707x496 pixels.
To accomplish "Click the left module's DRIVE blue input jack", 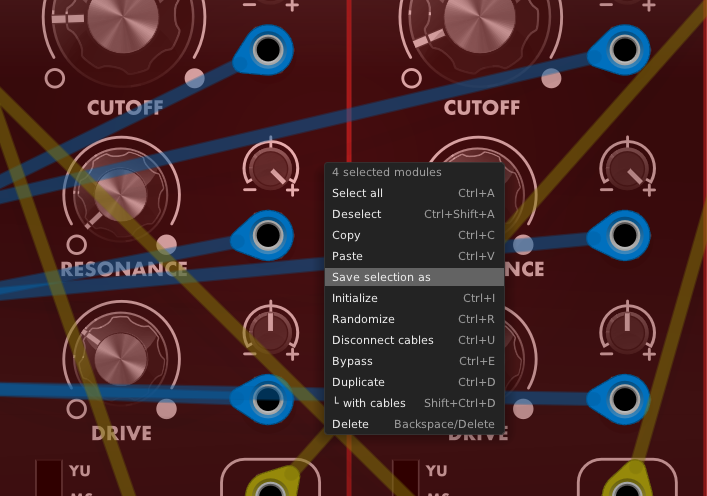I will 268,399.
